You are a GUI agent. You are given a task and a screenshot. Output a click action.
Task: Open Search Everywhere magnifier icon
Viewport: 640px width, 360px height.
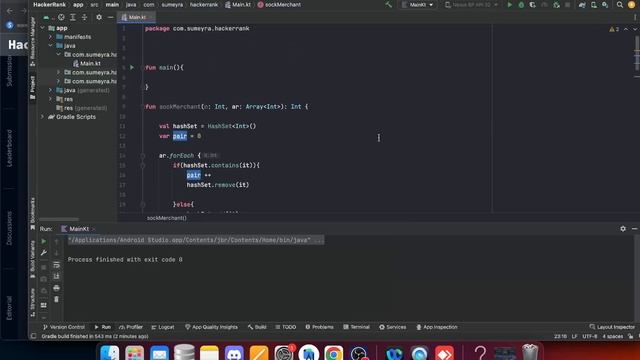pyautogui.click(x=620, y=5)
